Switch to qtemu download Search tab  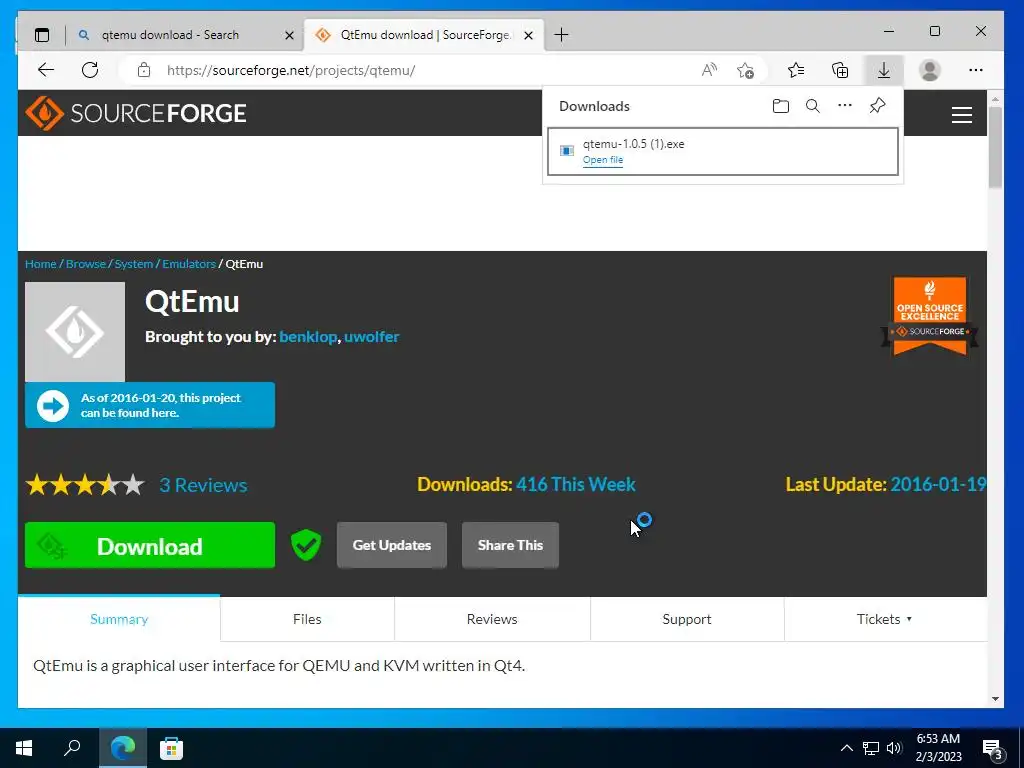point(184,35)
